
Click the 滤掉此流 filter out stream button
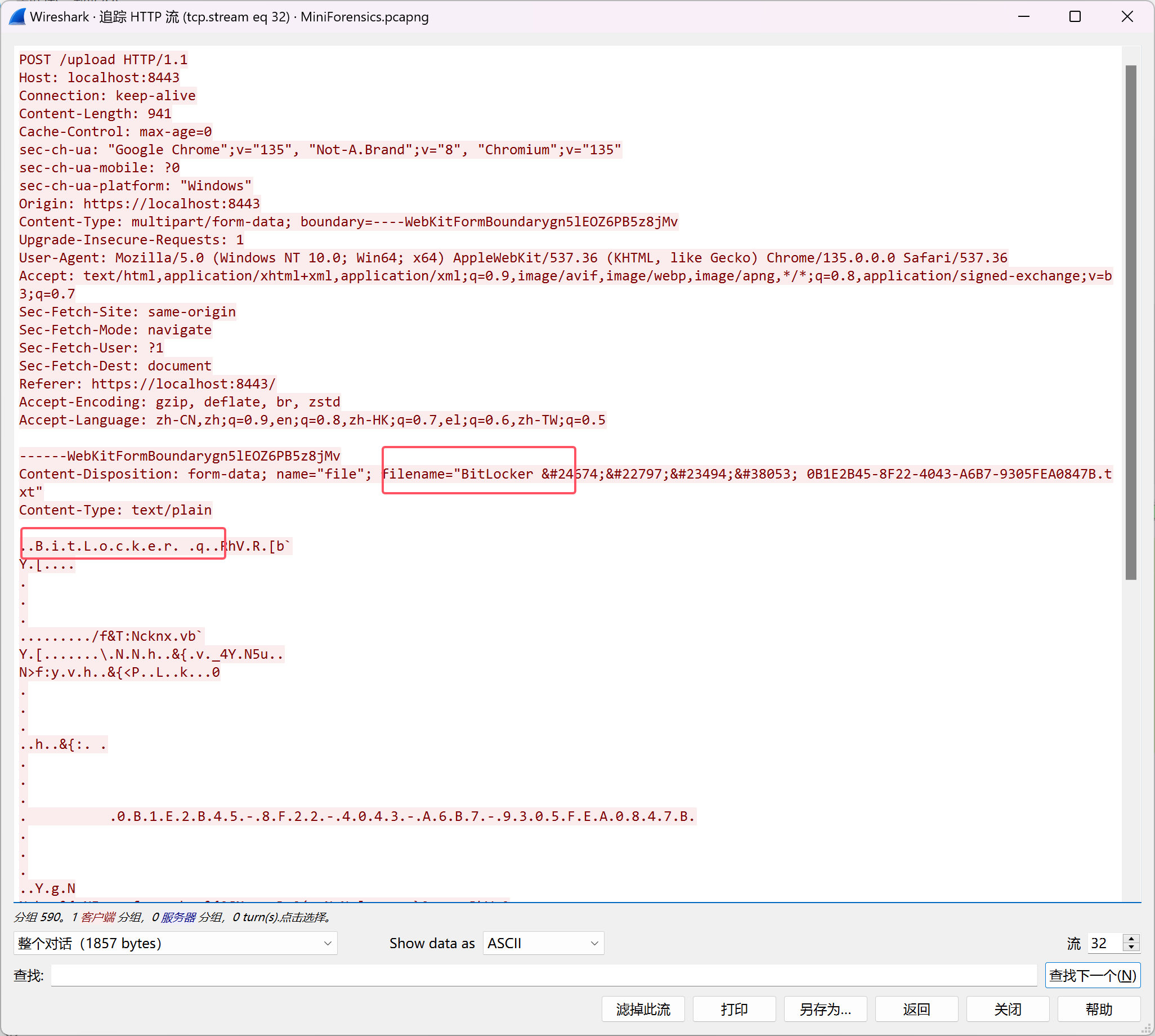tap(643, 1009)
